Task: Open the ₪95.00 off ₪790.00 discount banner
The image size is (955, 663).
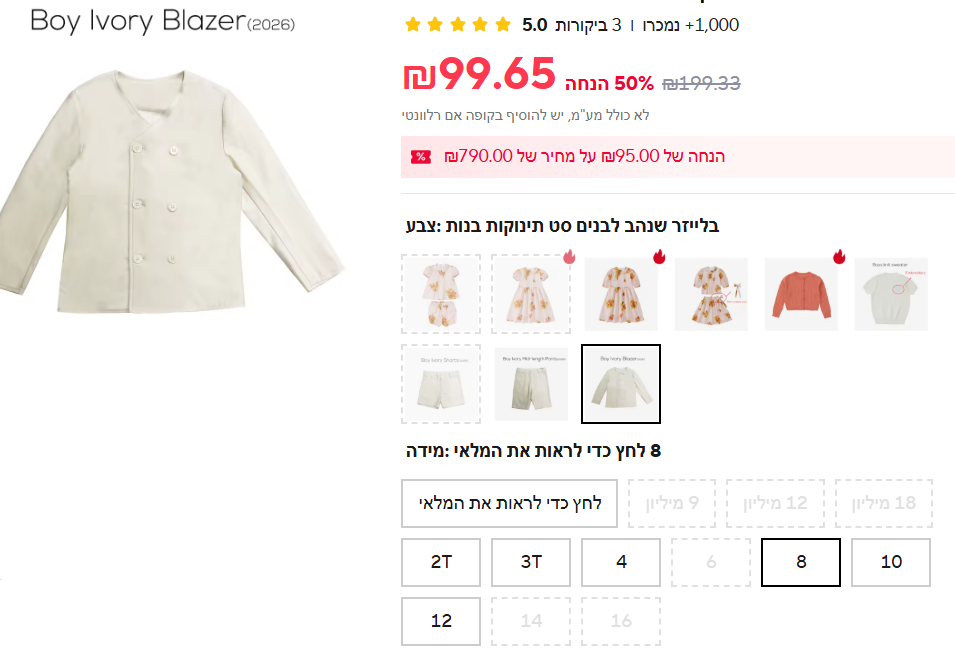Action: pyautogui.click(x=584, y=156)
